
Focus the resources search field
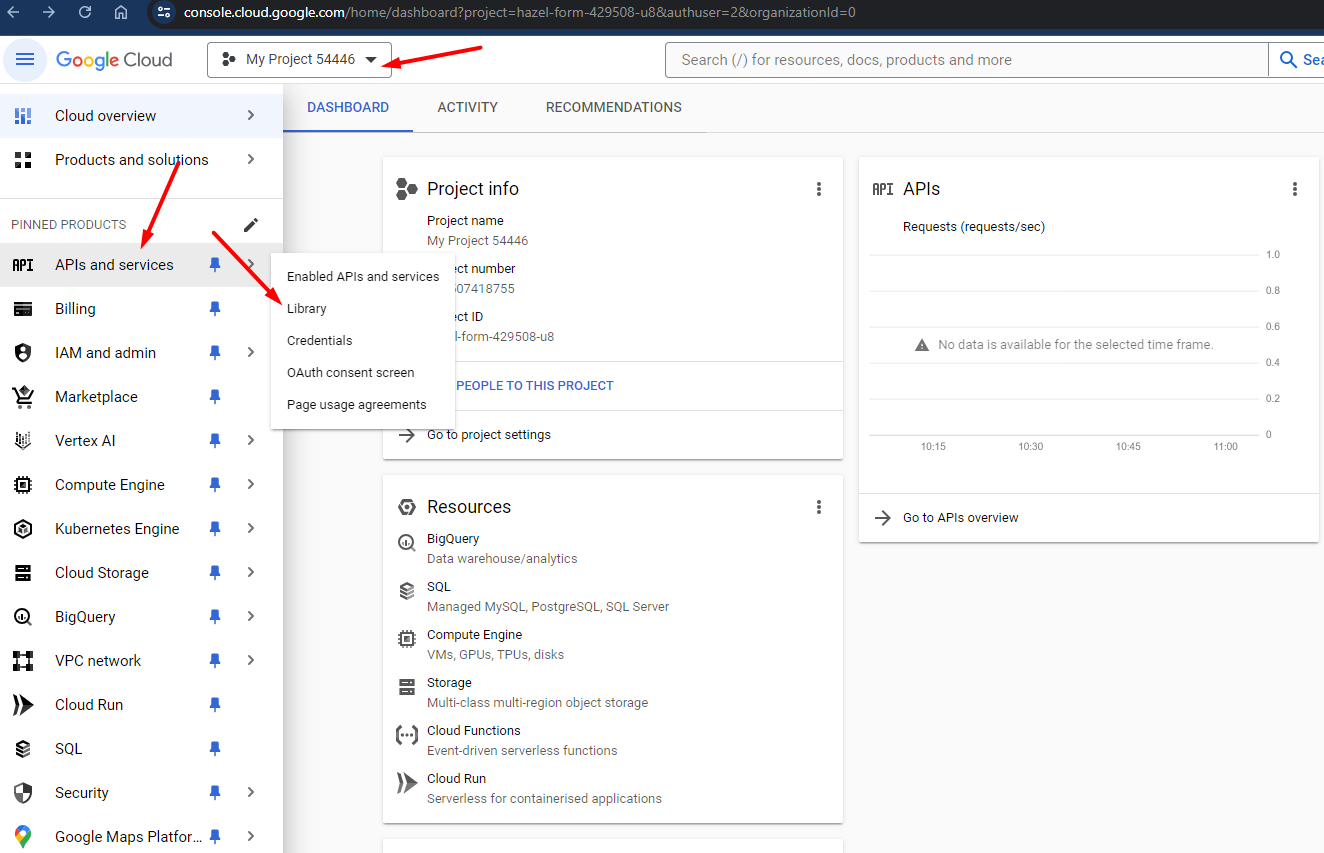pyautogui.click(x=966, y=60)
